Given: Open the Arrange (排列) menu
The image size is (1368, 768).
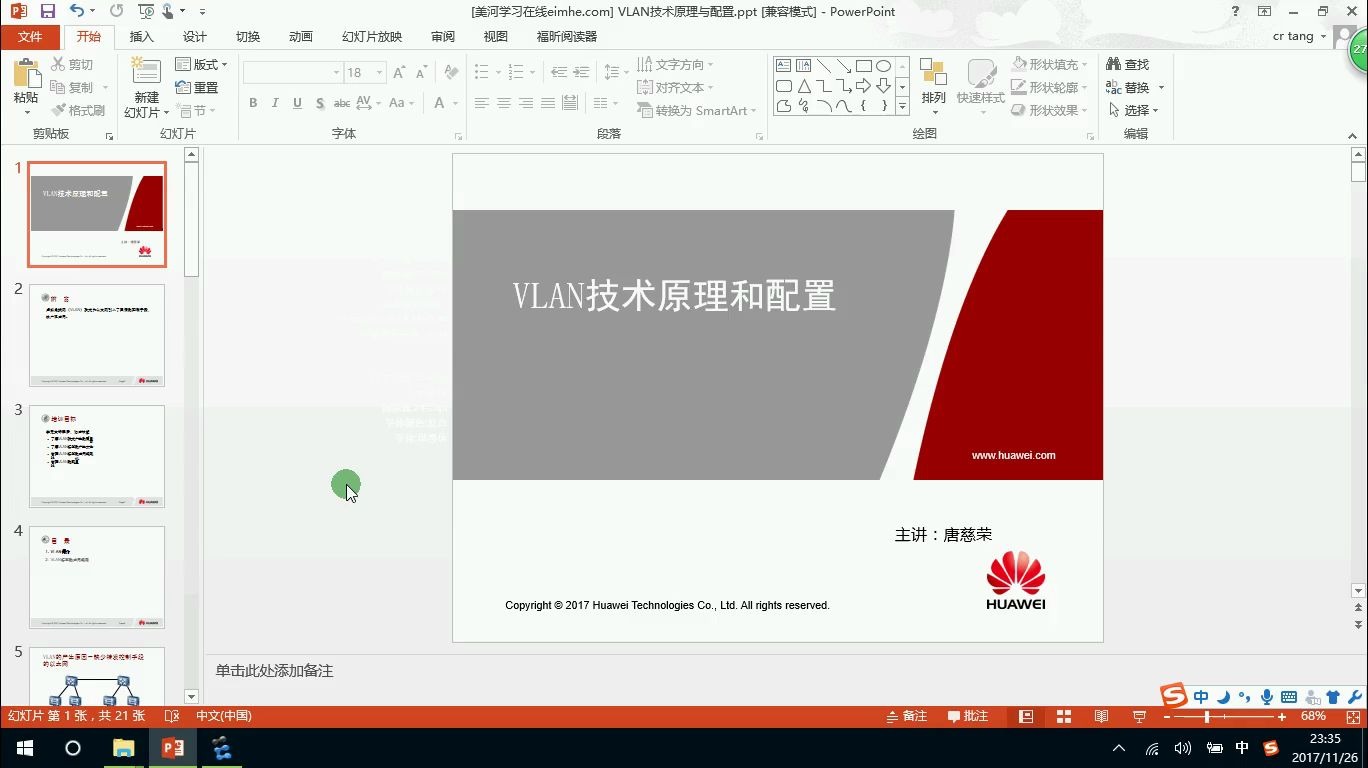Looking at the screenshot, I should coord(933,86).
